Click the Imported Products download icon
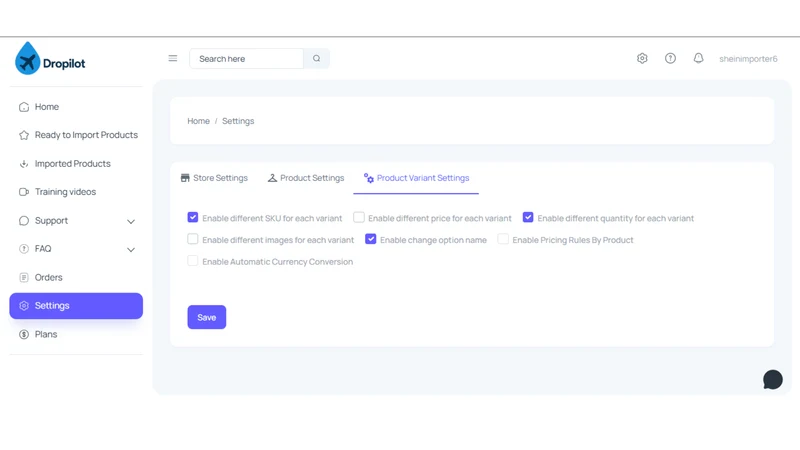Screen dimensions: 800x450 pos(24,164)
